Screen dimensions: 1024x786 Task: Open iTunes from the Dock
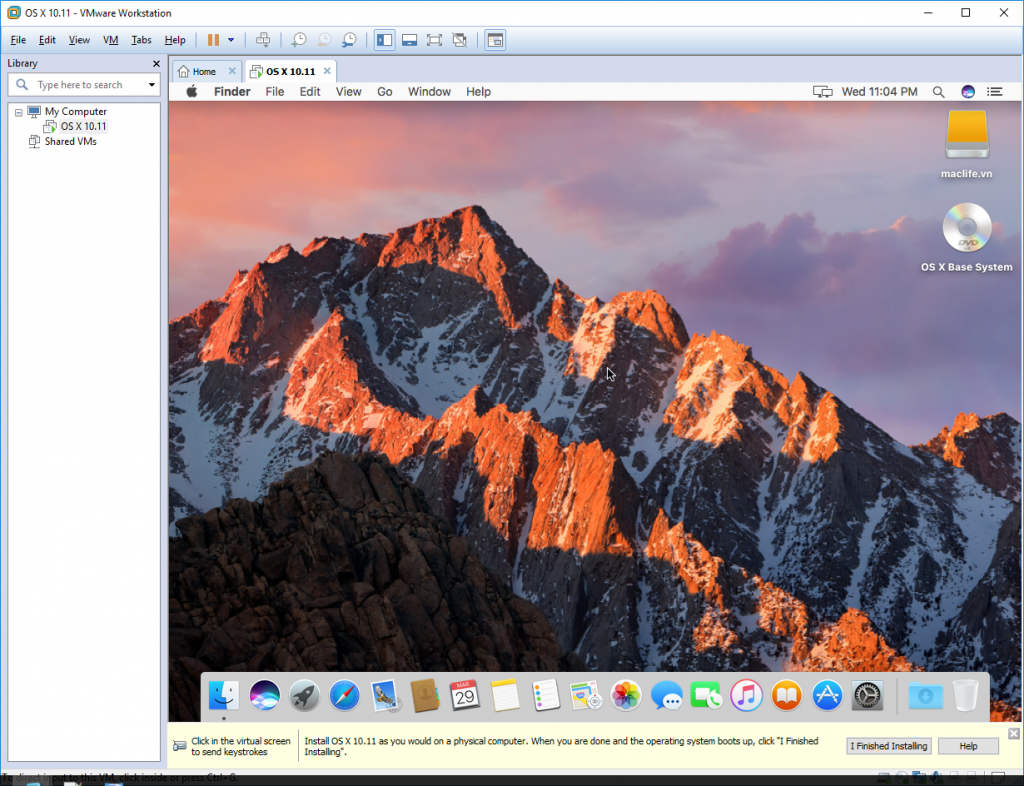tap(745, 695)
